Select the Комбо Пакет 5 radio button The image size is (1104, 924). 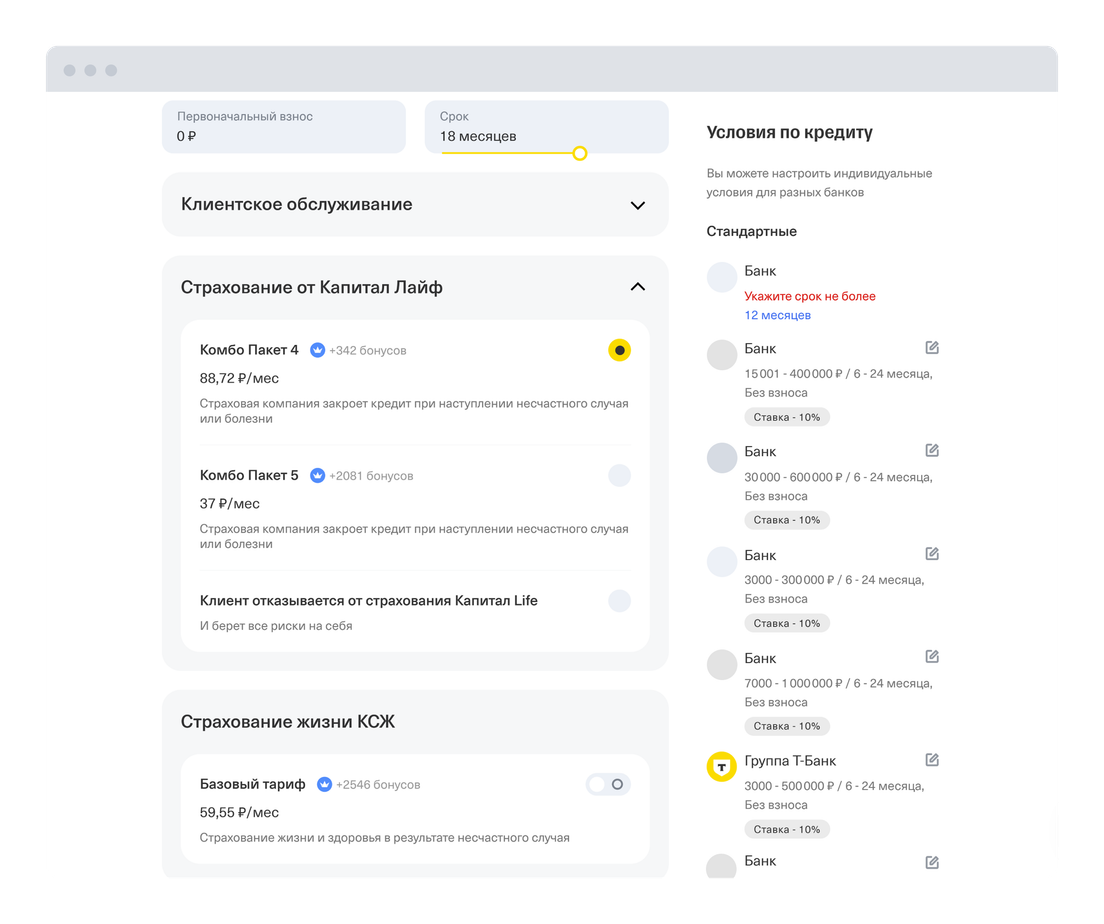click(x=620, y=475)
